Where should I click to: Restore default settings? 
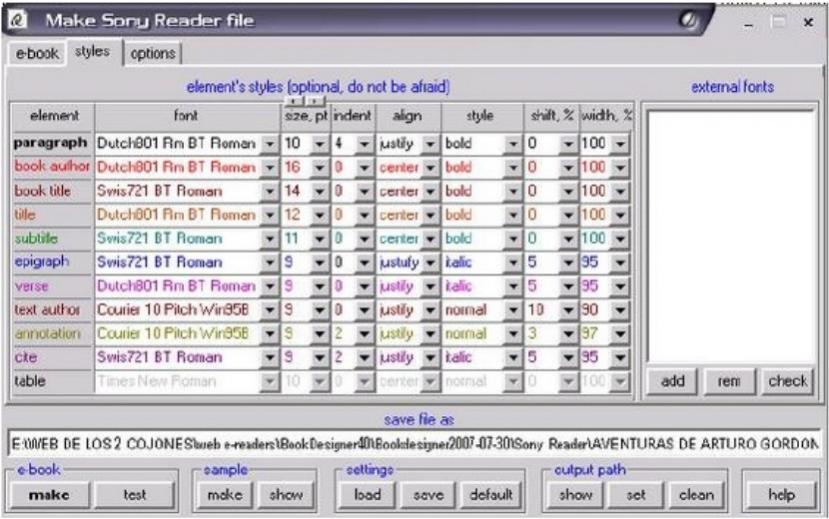pos(491,495)
